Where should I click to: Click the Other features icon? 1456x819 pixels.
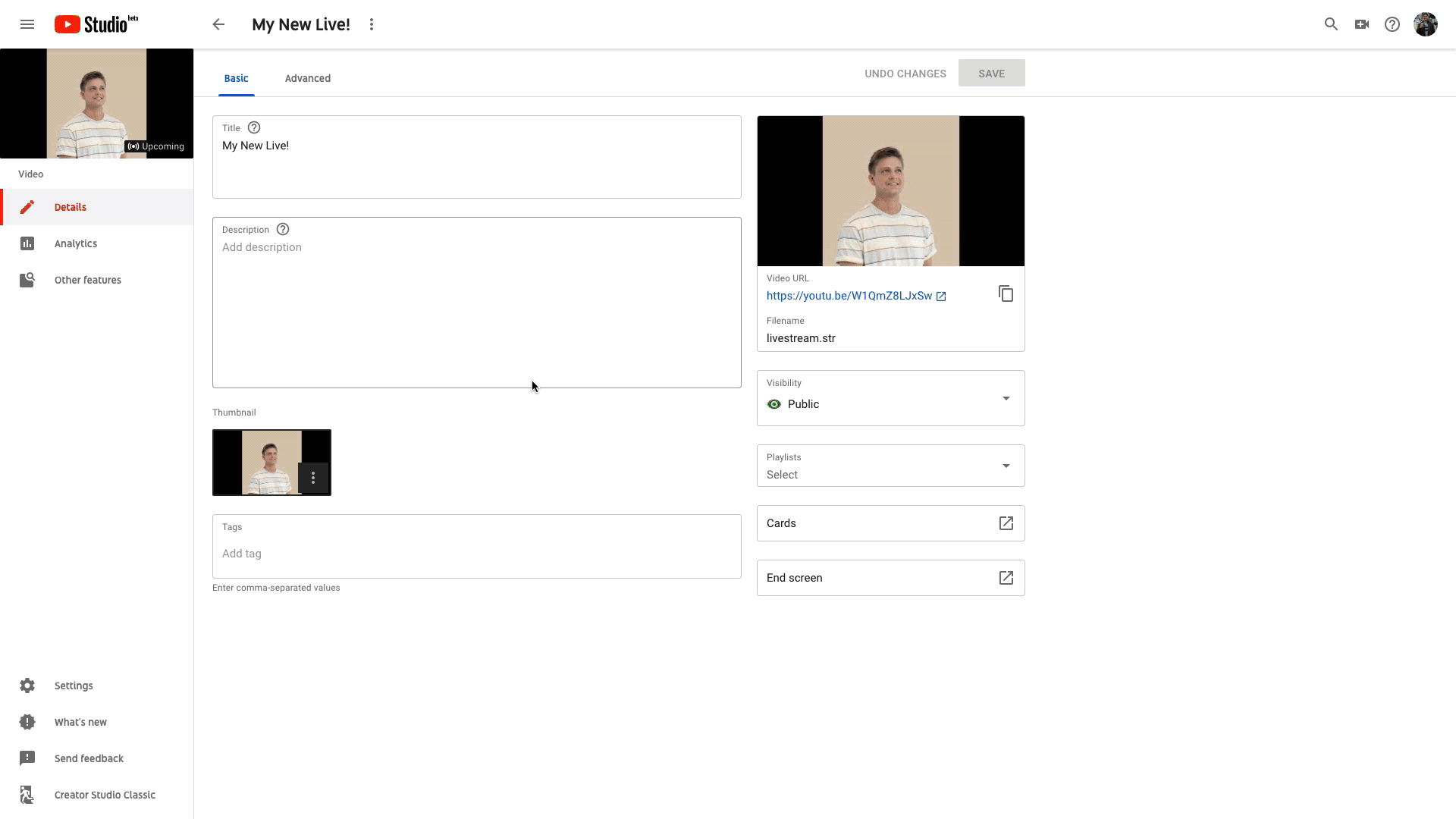tap(27, 280)
